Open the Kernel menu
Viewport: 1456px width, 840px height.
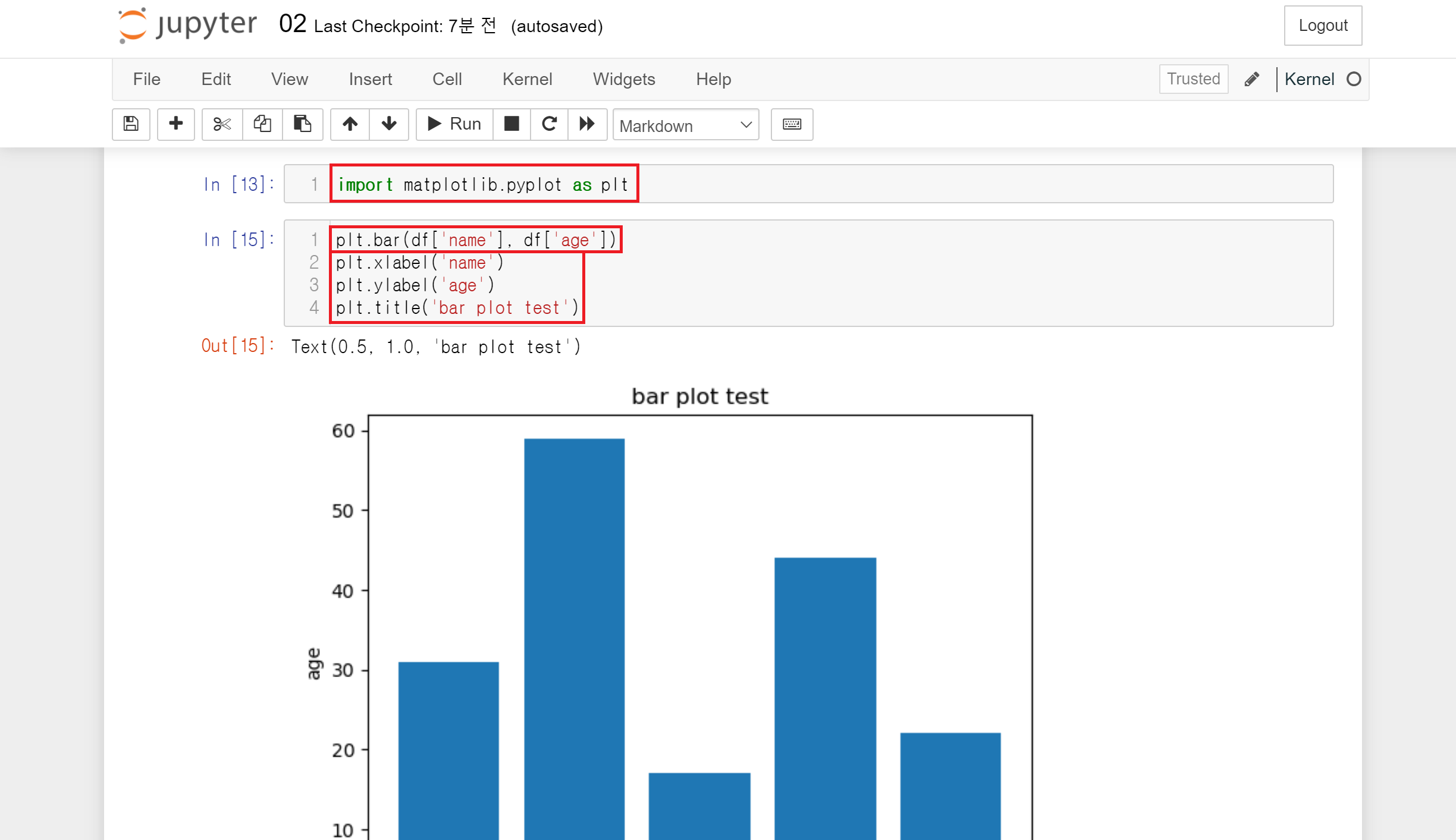tap(527, 79)
